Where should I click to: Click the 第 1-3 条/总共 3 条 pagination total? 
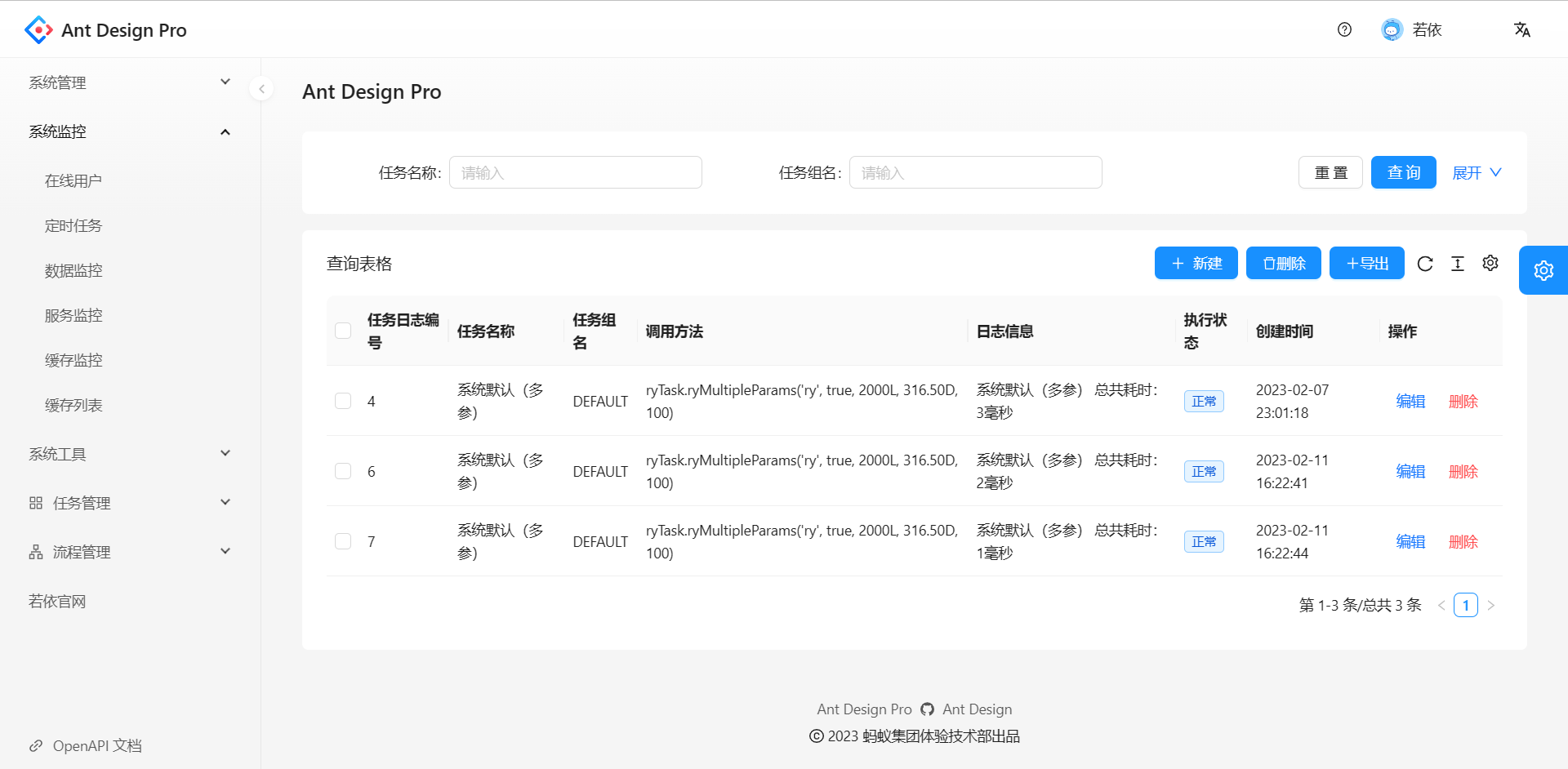click(x=1361, y=605)
